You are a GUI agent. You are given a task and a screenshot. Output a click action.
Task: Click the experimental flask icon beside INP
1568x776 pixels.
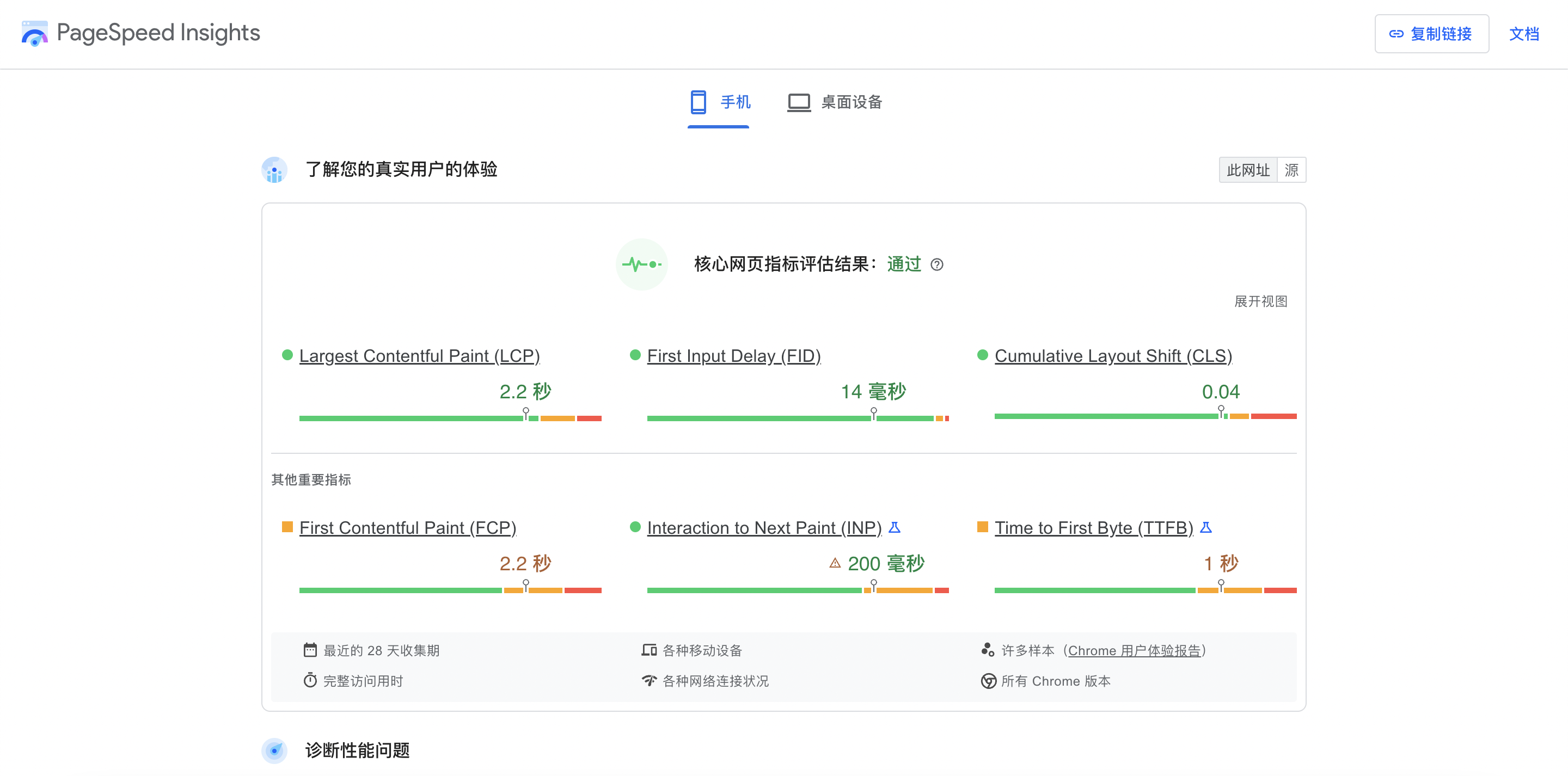click(x=894, y=527)
